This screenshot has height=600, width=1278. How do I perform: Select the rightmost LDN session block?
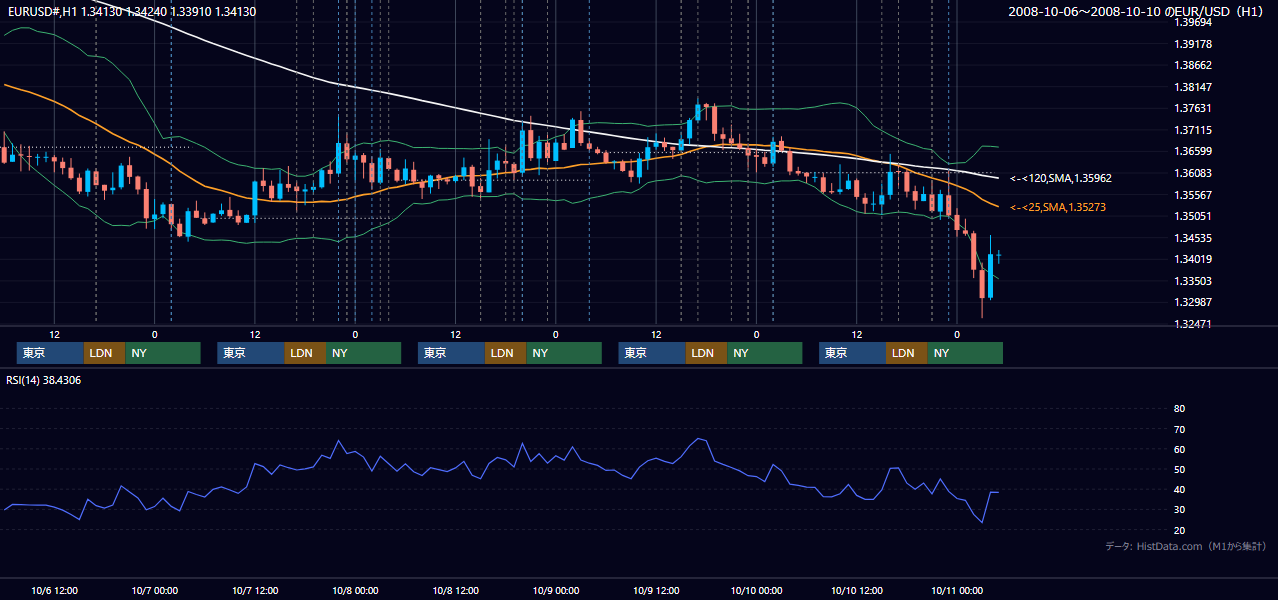click(906, 353)
